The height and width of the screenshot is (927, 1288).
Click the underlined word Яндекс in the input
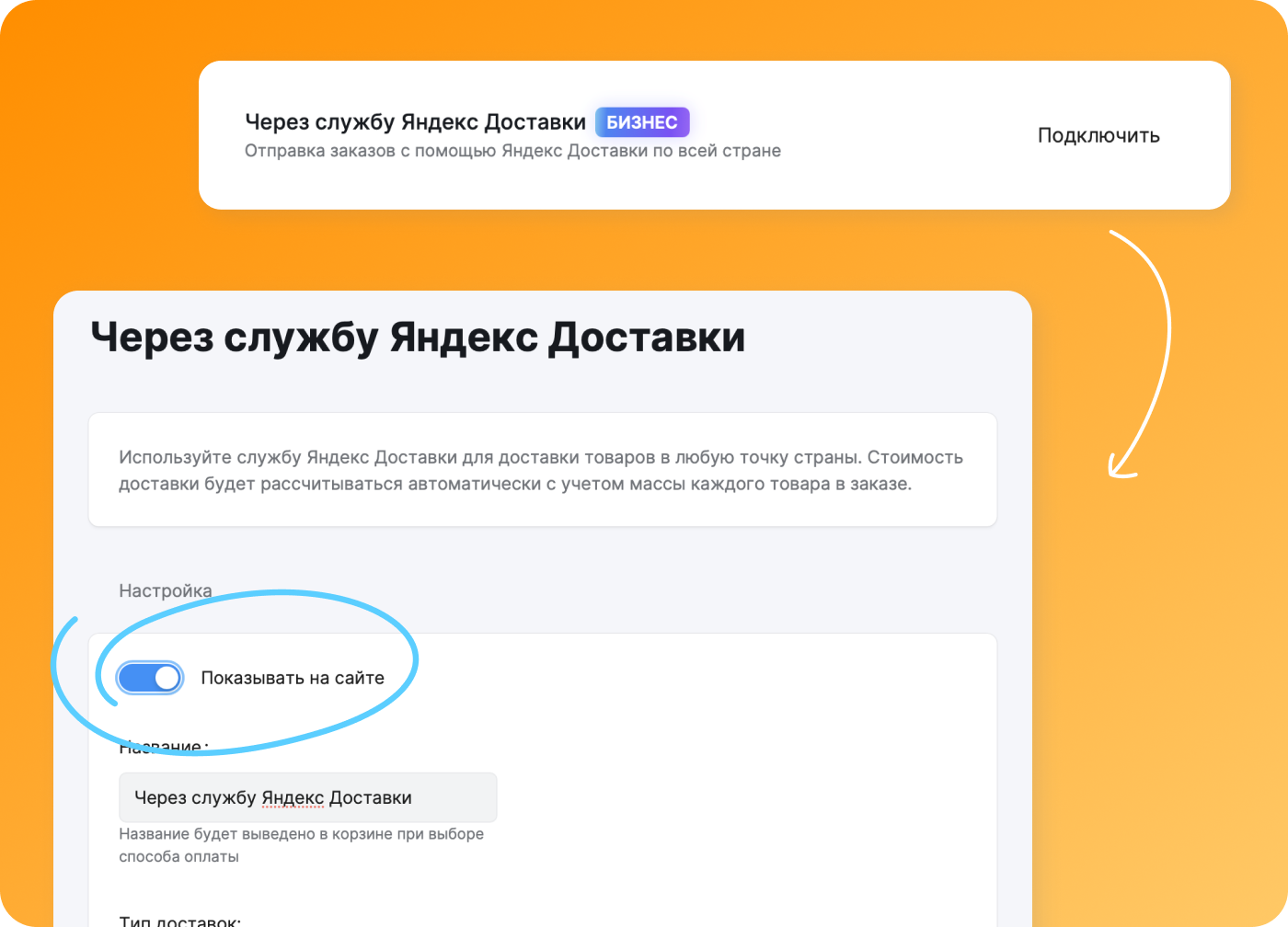(x=293, y=797)
